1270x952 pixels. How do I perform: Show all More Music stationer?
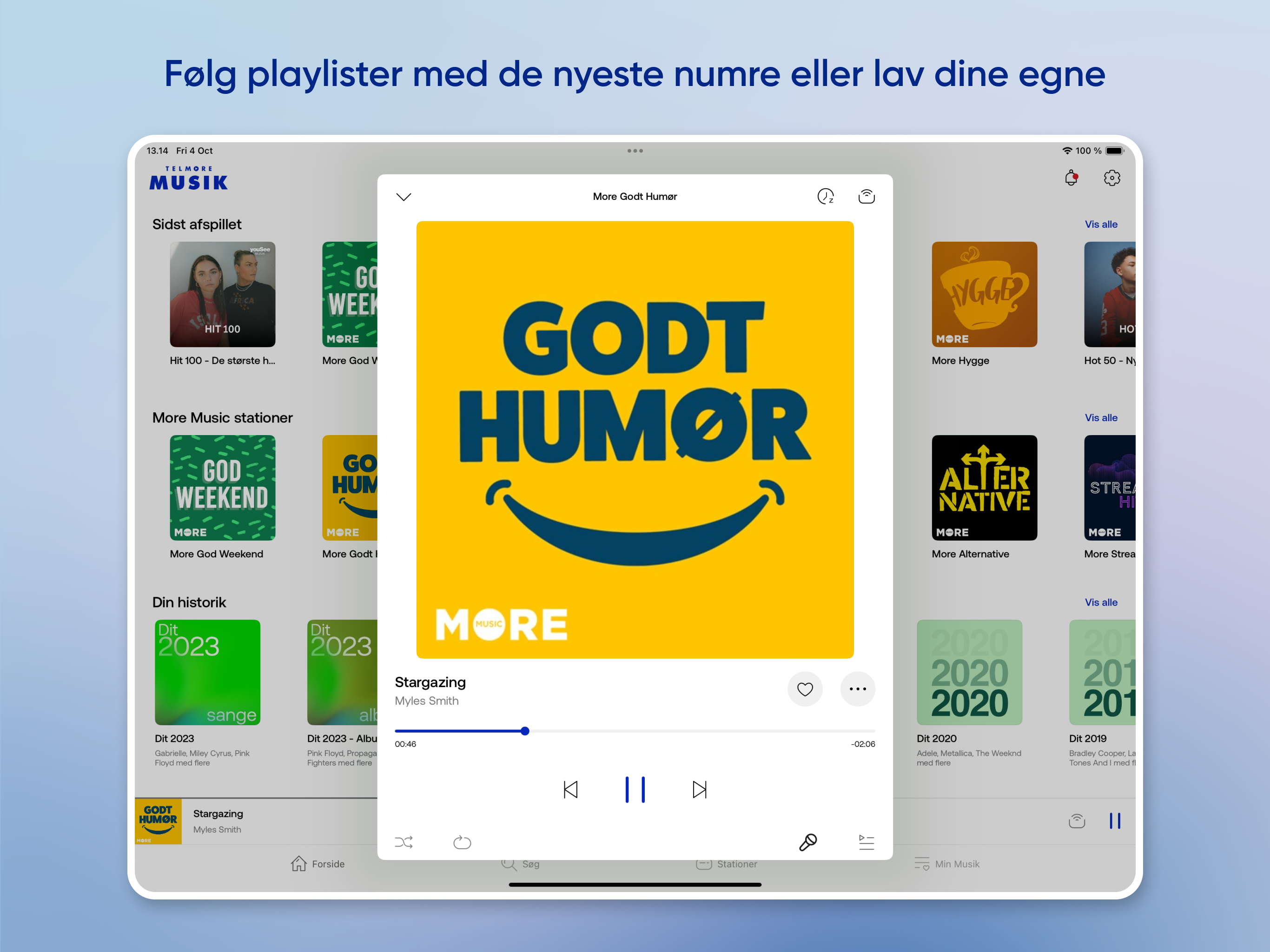pos(1101,418)
